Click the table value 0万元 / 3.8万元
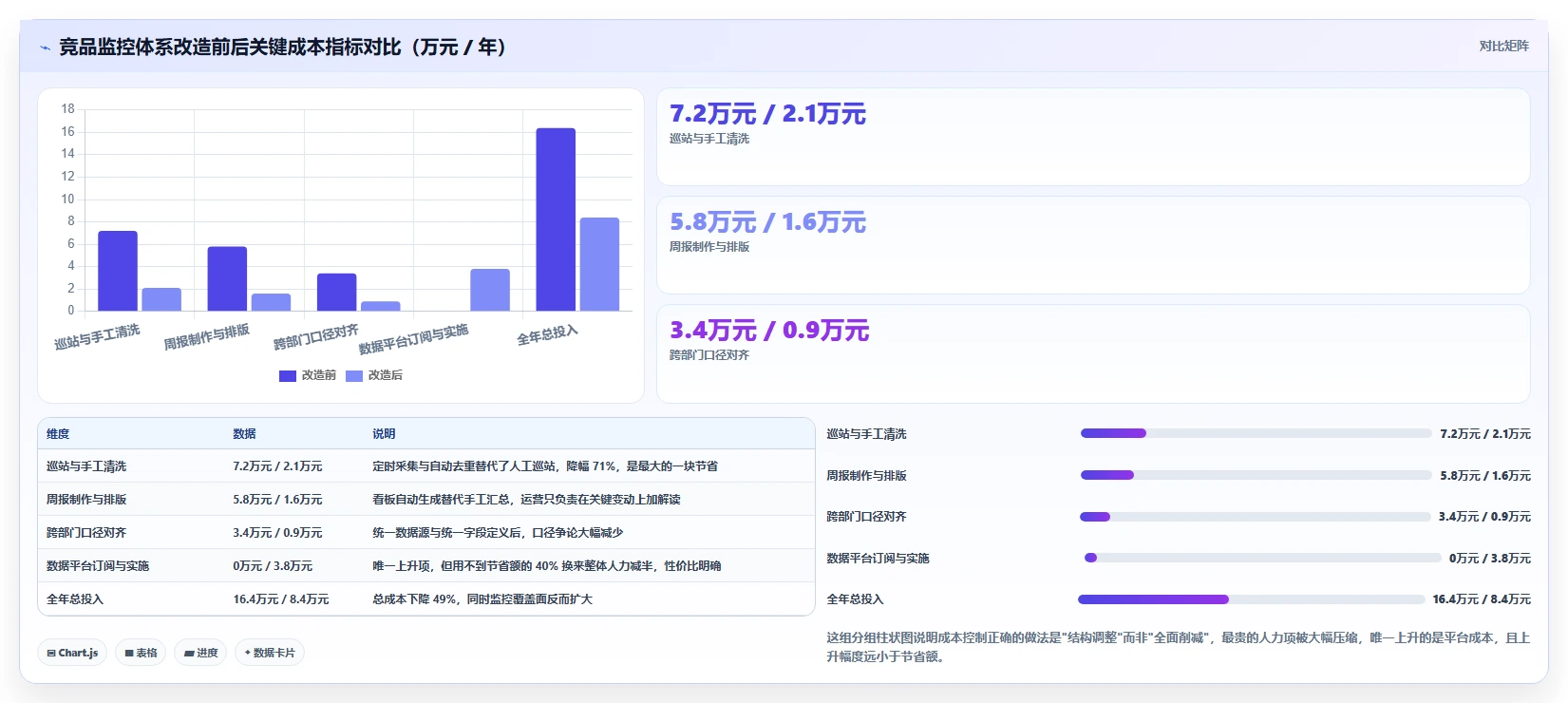Image resolution: width=1568 pixels, height=703 pixels. pos(273,566)
